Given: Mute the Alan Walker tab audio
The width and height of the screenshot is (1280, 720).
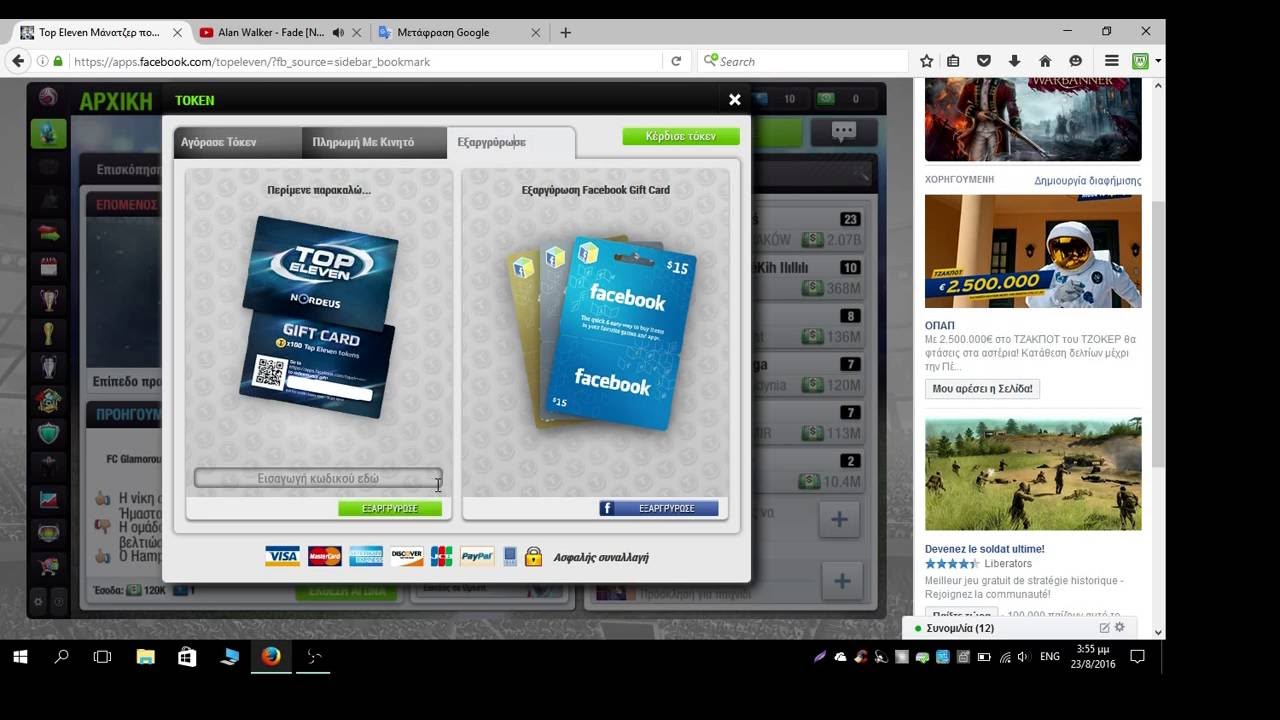Looking at the screenshot, I should point(338,32).
